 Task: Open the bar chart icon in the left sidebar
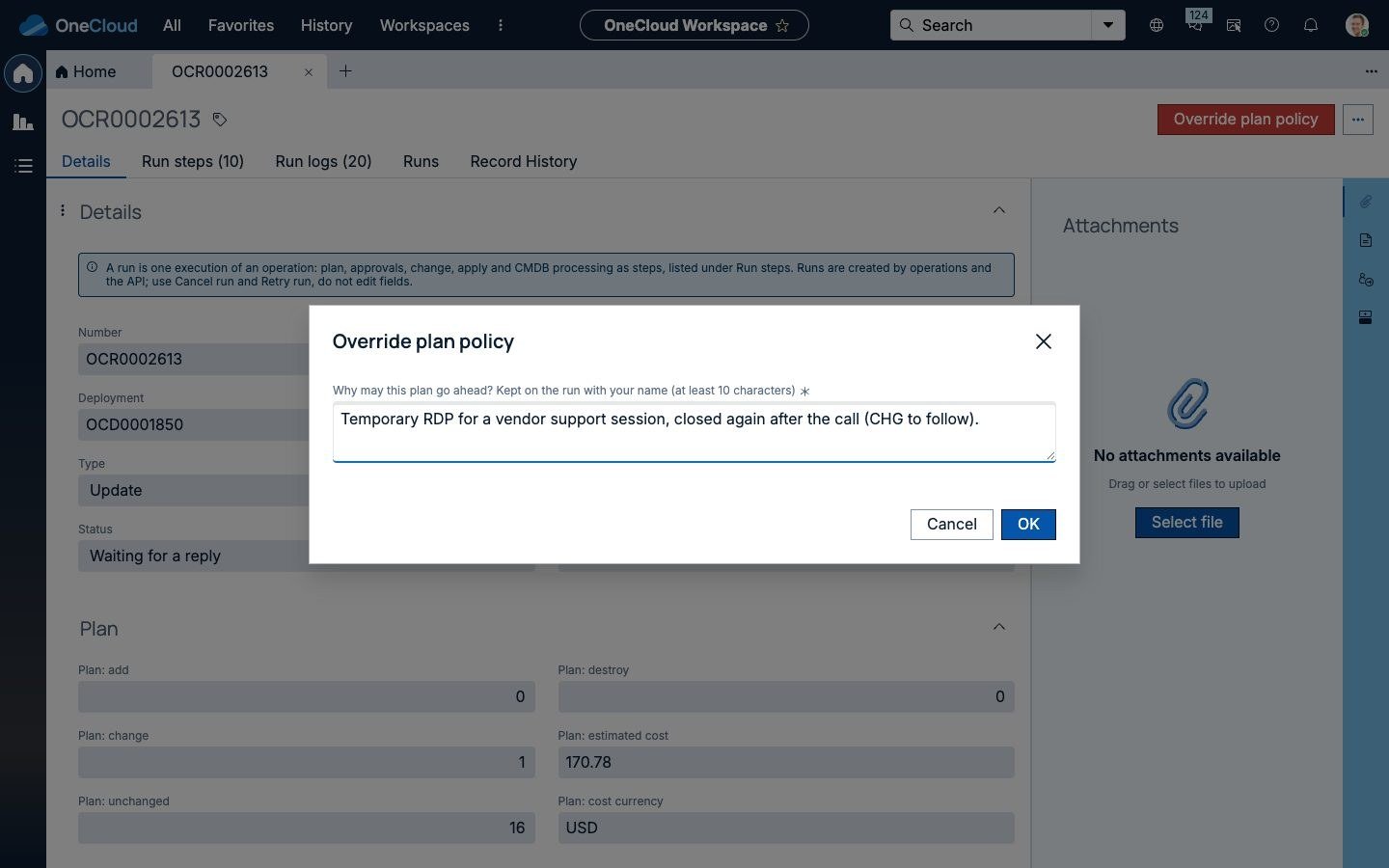pos(23,122)
